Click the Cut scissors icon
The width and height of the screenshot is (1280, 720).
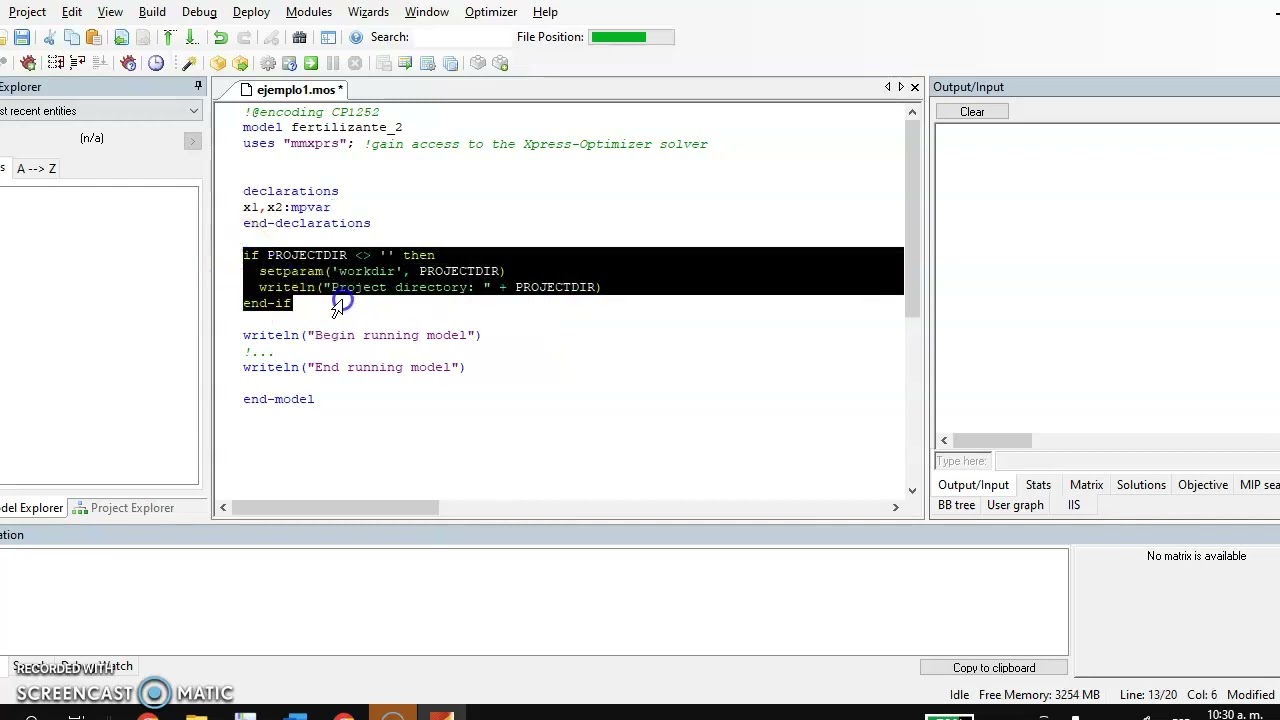pyautogui.click(x=49, y=37)
